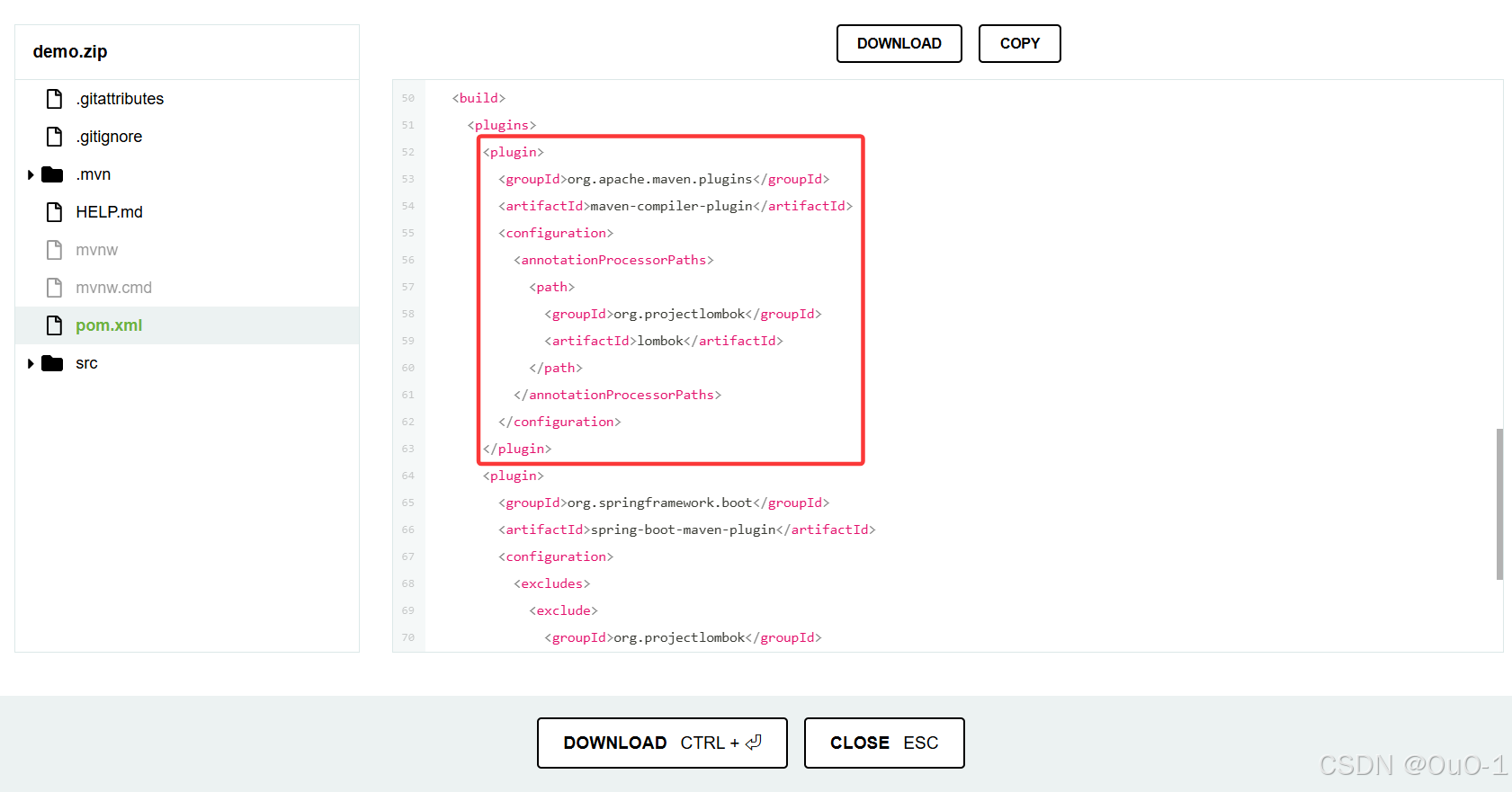Click org.springframework.boot groupId text

click(x=659, y=503)
